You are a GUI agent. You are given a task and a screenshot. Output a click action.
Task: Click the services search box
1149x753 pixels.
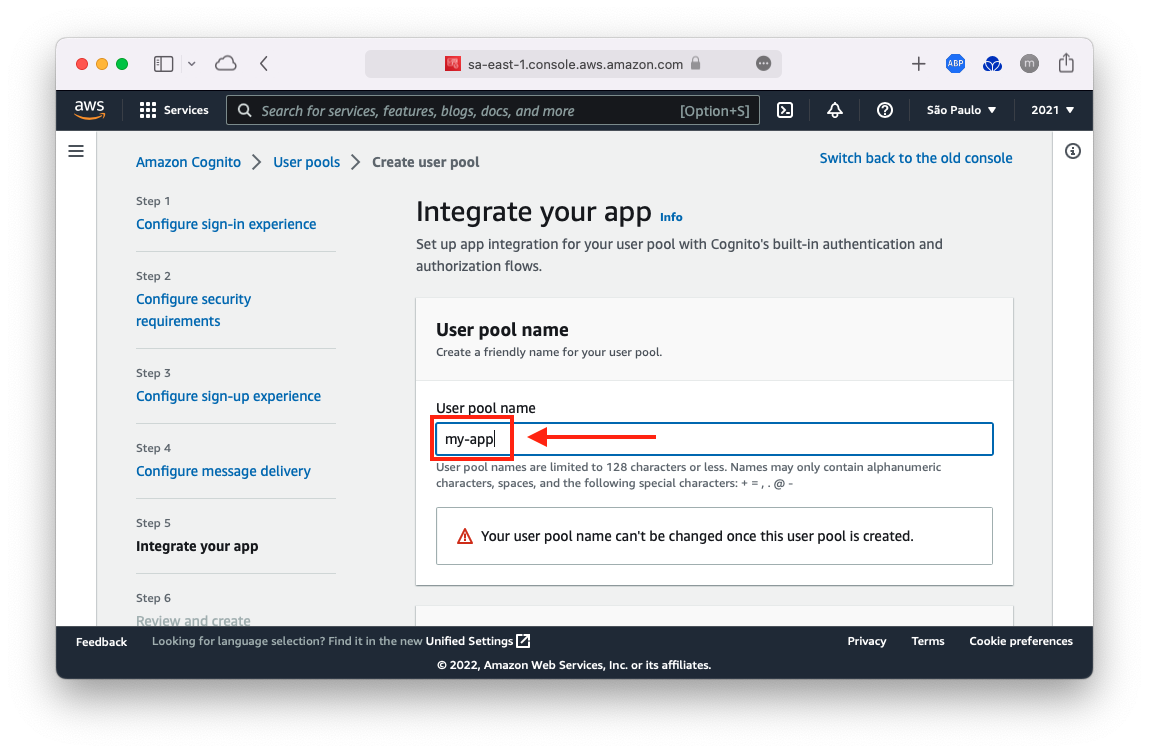click(492, 110)
